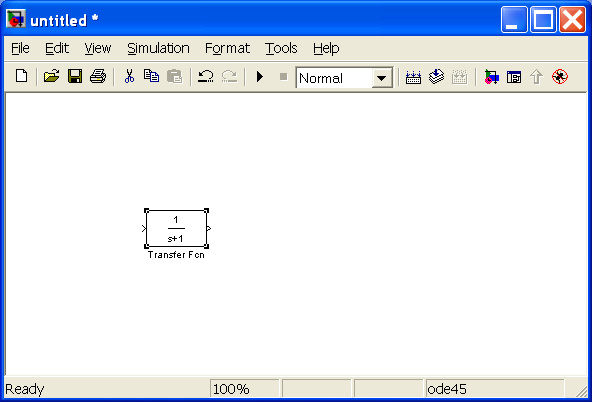Maximize the untitled window
Viewport: 592px width, 402px height.
(x=543, y=19)
